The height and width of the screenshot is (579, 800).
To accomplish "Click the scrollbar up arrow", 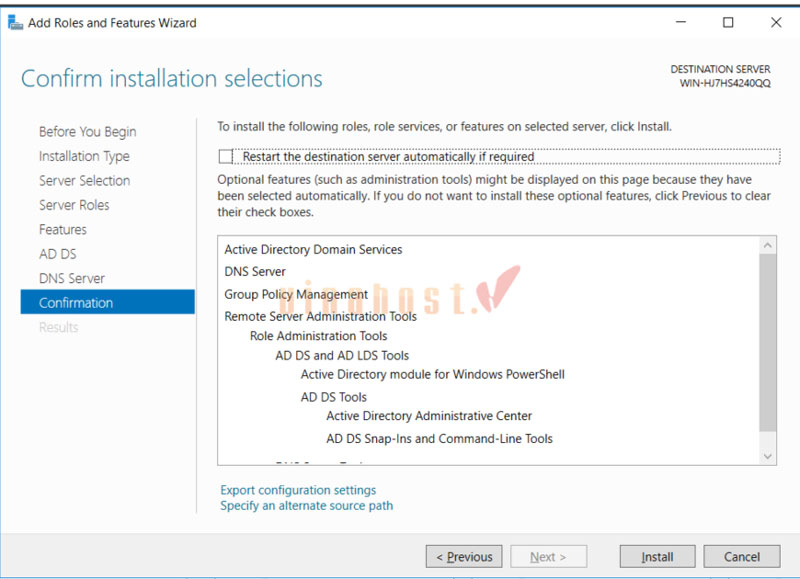I will 769,243.
